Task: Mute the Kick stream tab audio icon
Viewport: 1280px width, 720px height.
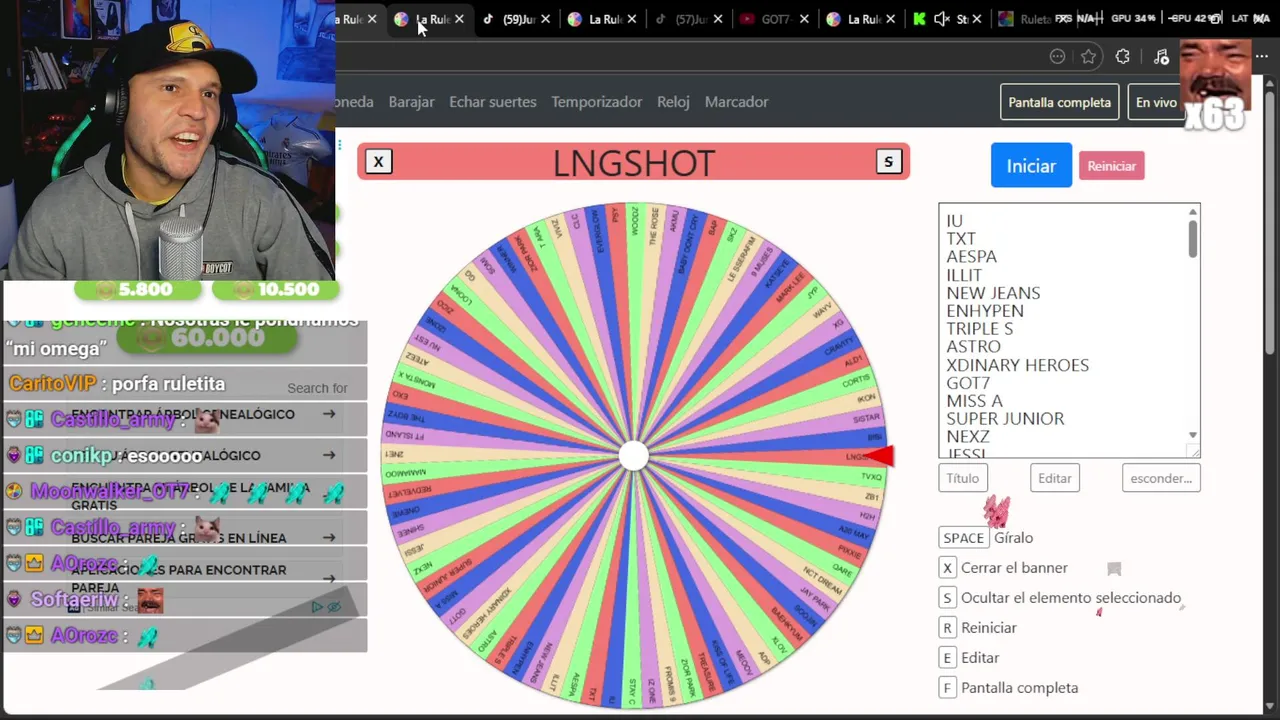Action: pos(941,19)
